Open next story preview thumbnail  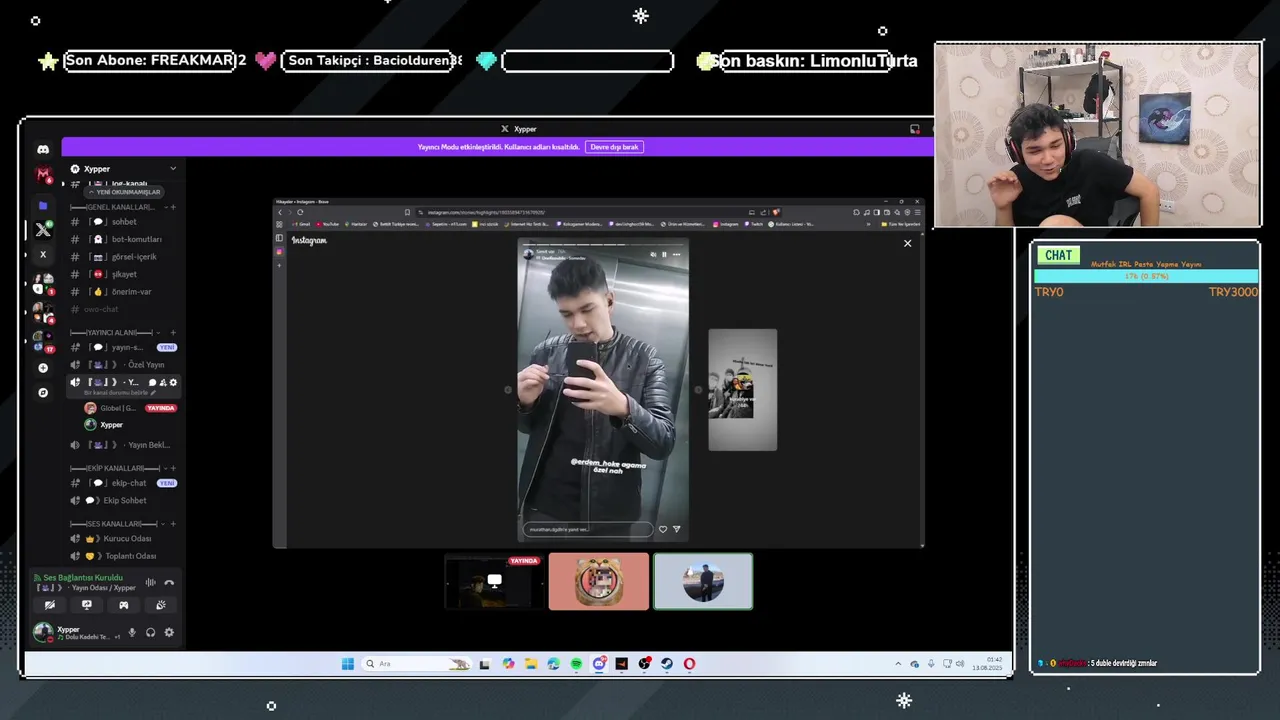click(742, 390)
